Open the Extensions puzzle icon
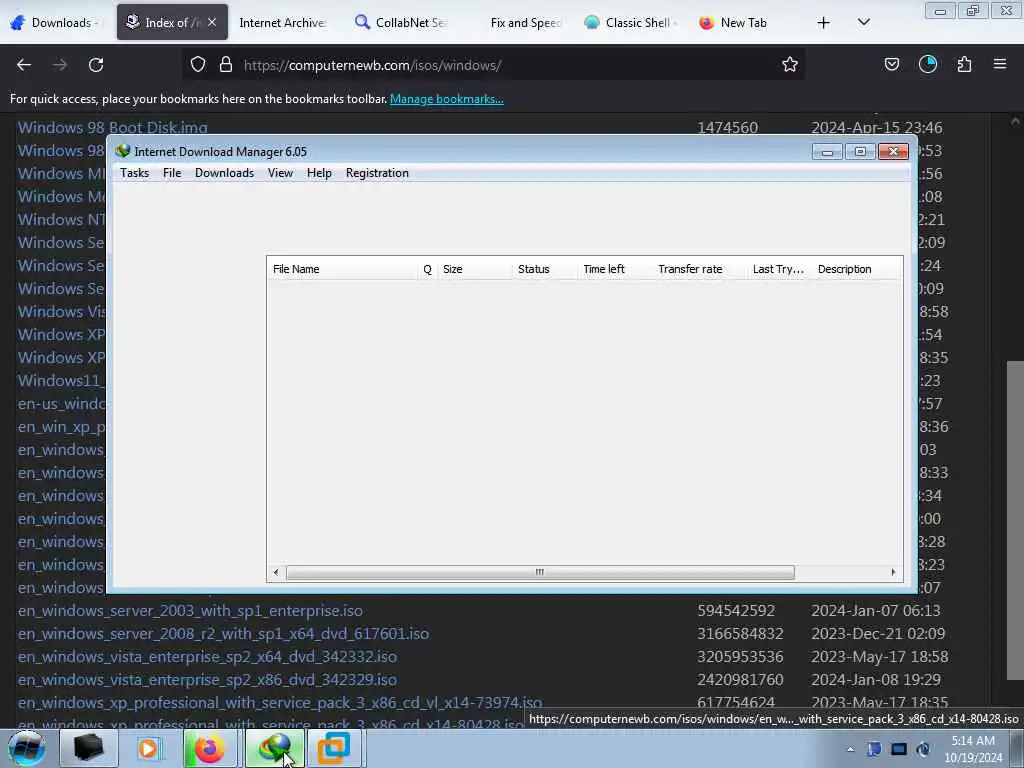 tap(964, 65)
